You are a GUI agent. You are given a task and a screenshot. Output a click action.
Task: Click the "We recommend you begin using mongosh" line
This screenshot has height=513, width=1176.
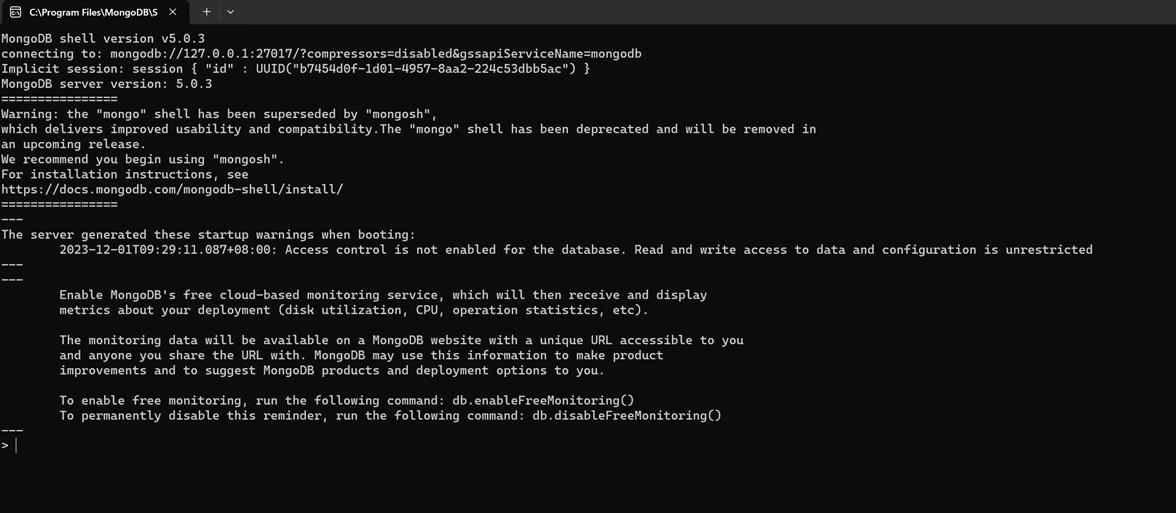(x=143, y=159)
